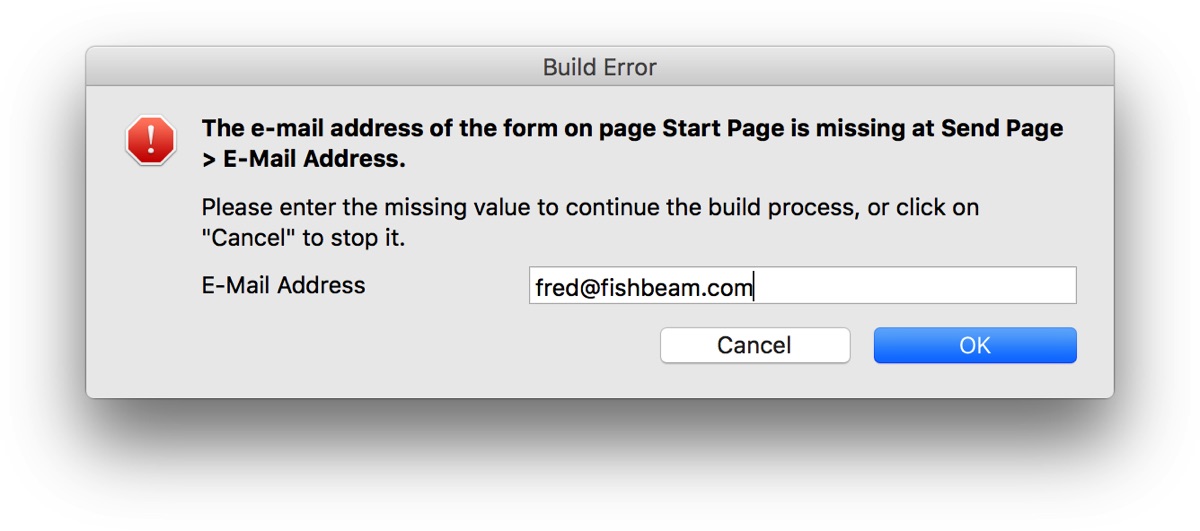1200x531 pixels.
Task: Click the "E-Mail Address" field label
Action: coord(284,285)
